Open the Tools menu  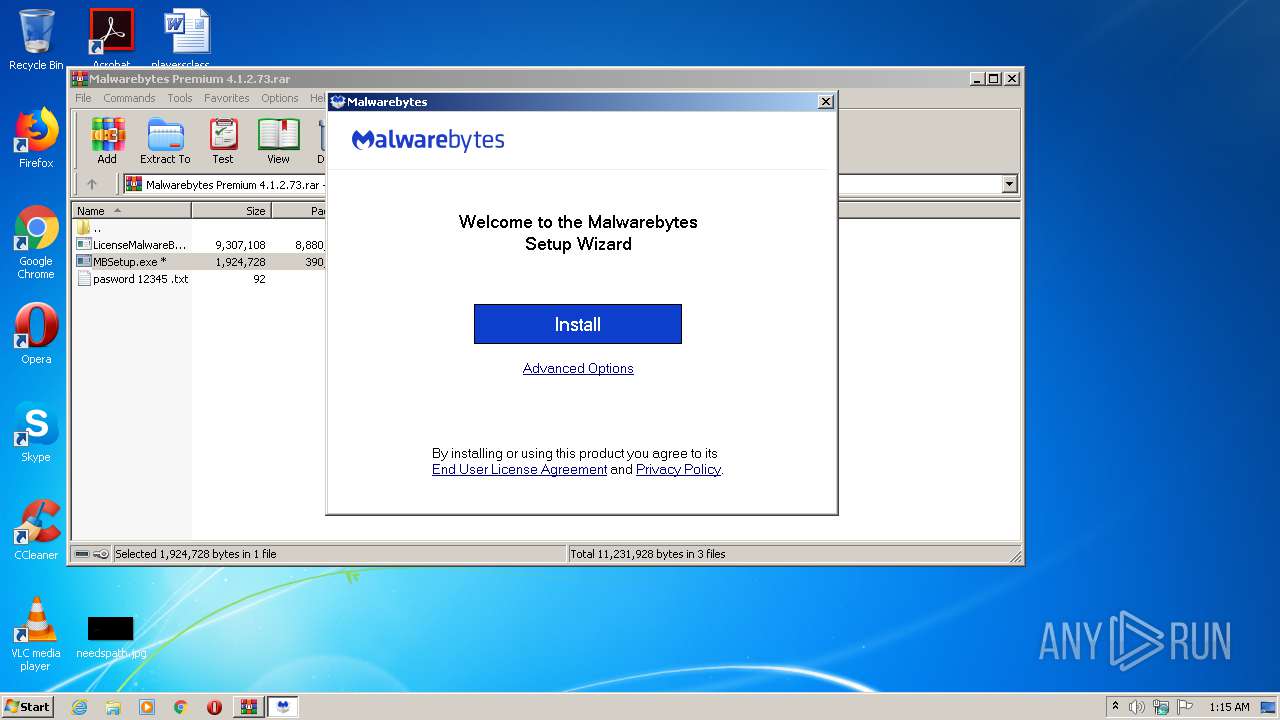tap(180, 98)
